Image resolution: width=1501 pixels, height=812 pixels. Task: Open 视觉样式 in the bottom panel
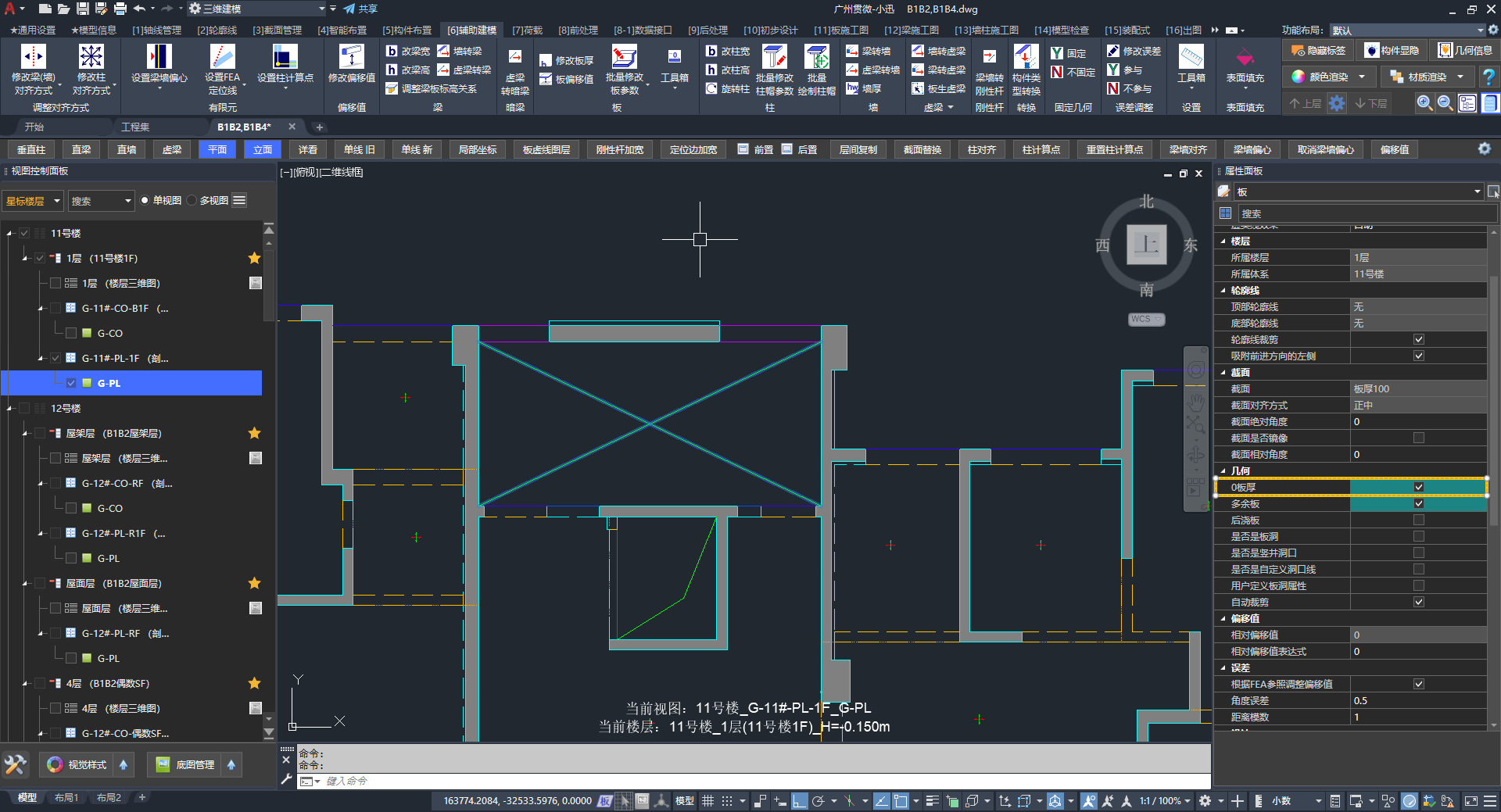tap(77, 764)
